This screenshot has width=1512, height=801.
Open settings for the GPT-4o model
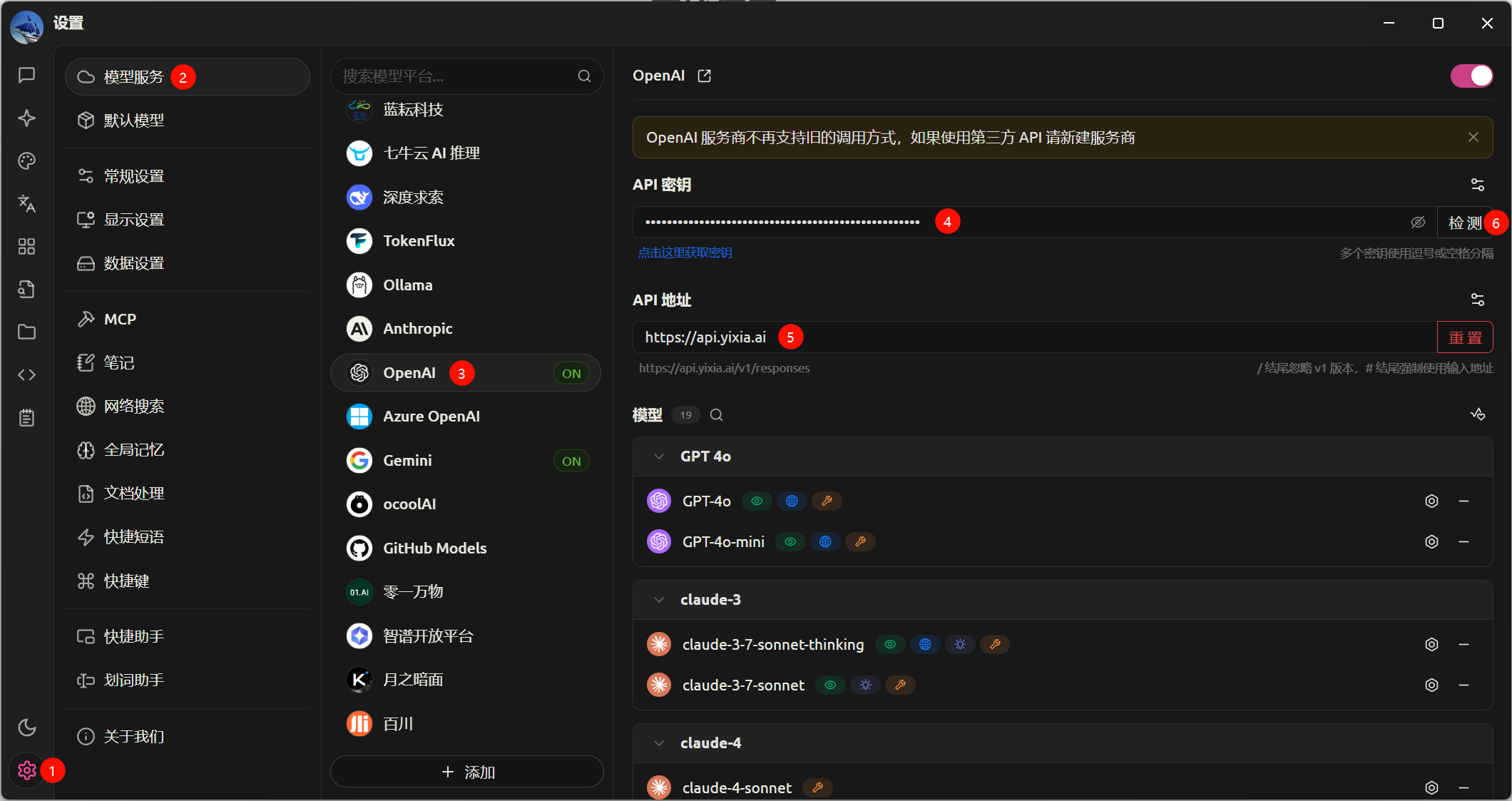1431,501
